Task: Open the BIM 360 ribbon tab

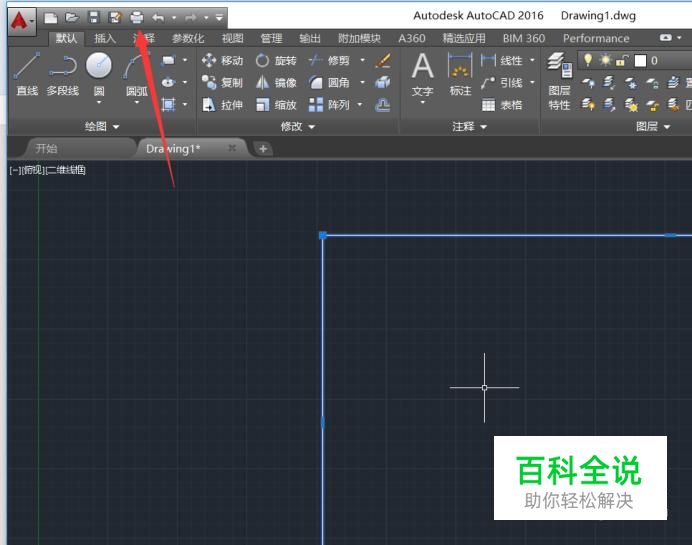Action: [524, 38]
